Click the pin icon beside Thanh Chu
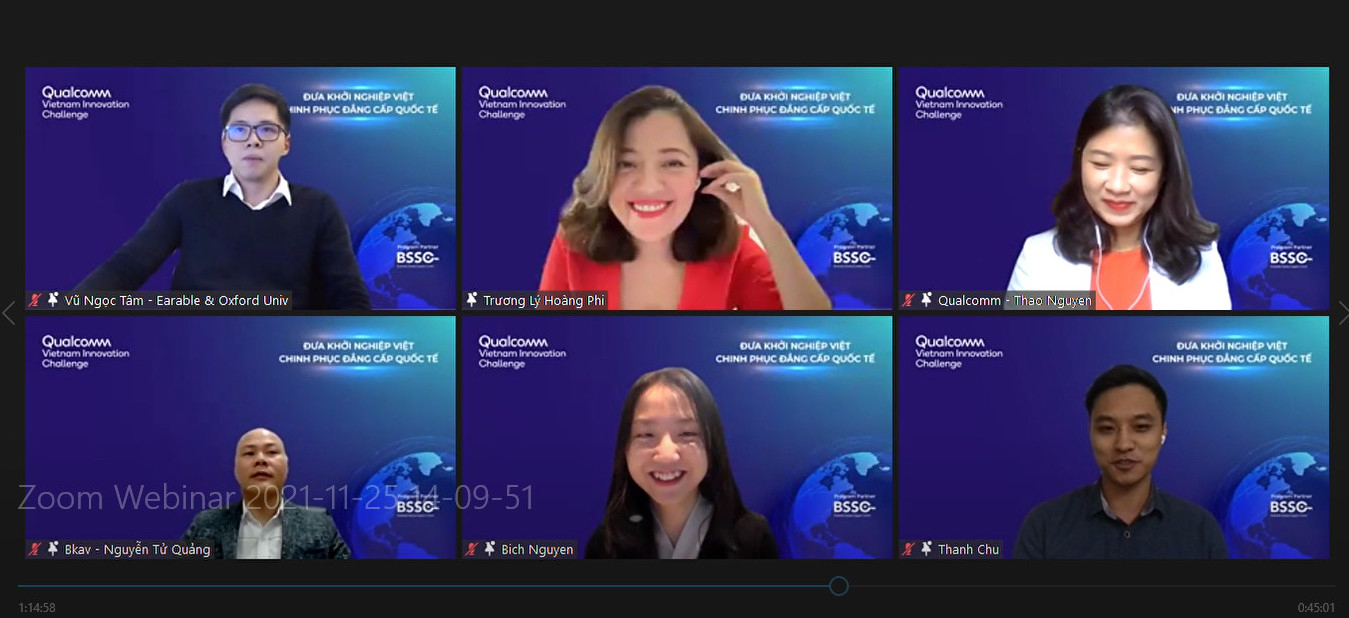The width and height of the screenshot is (1349, 618). pyautogui.click(x=927, y=549)
